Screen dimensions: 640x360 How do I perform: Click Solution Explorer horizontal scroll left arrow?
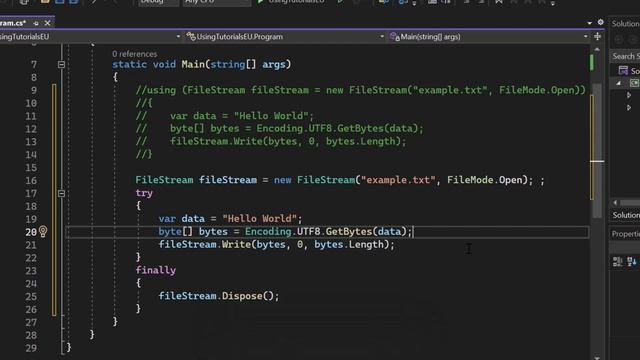615,202
